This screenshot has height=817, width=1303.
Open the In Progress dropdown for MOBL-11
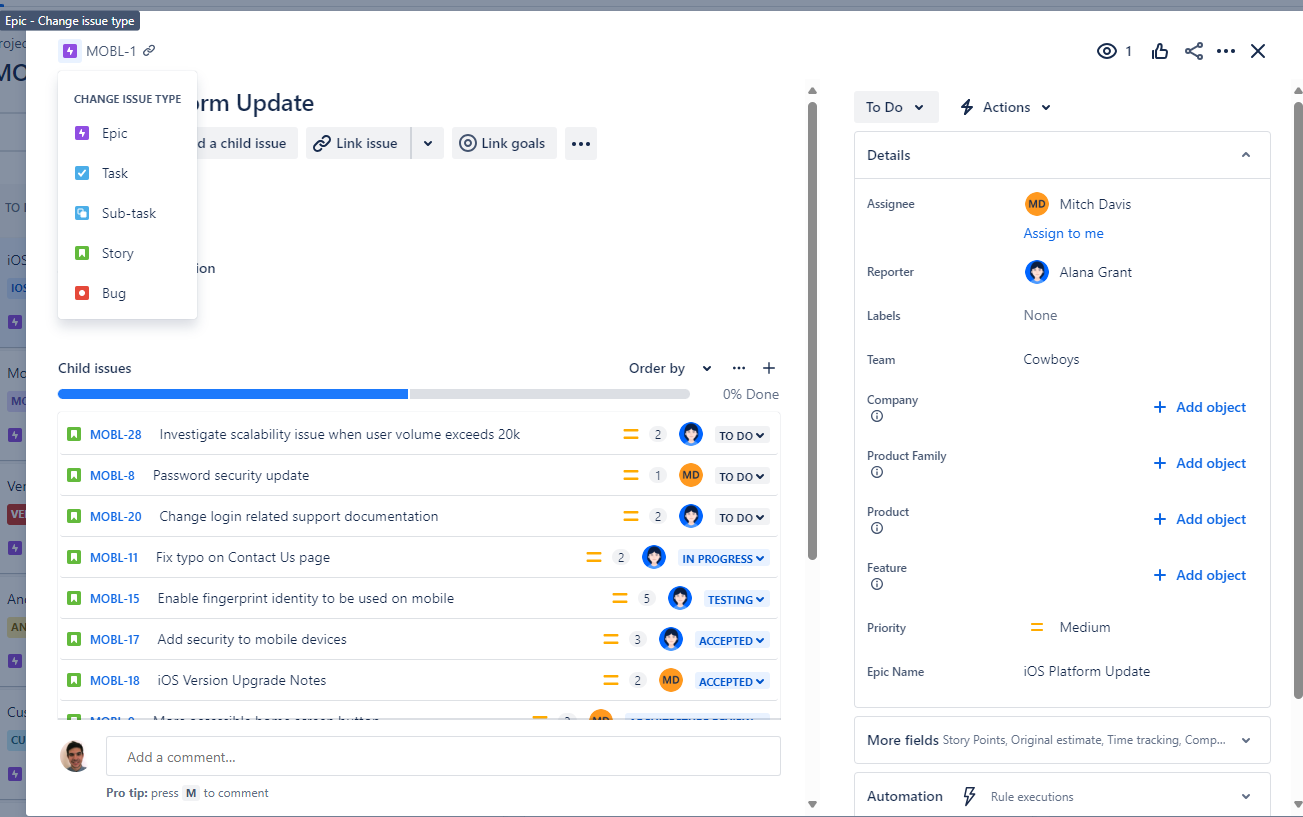click(723, 557)
